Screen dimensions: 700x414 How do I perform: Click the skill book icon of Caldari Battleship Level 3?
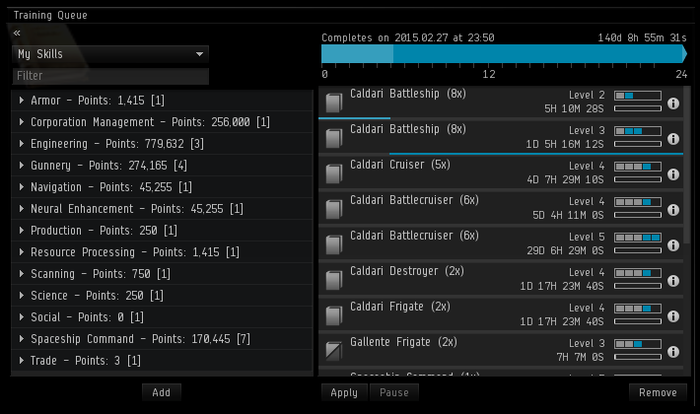(334, 138)
